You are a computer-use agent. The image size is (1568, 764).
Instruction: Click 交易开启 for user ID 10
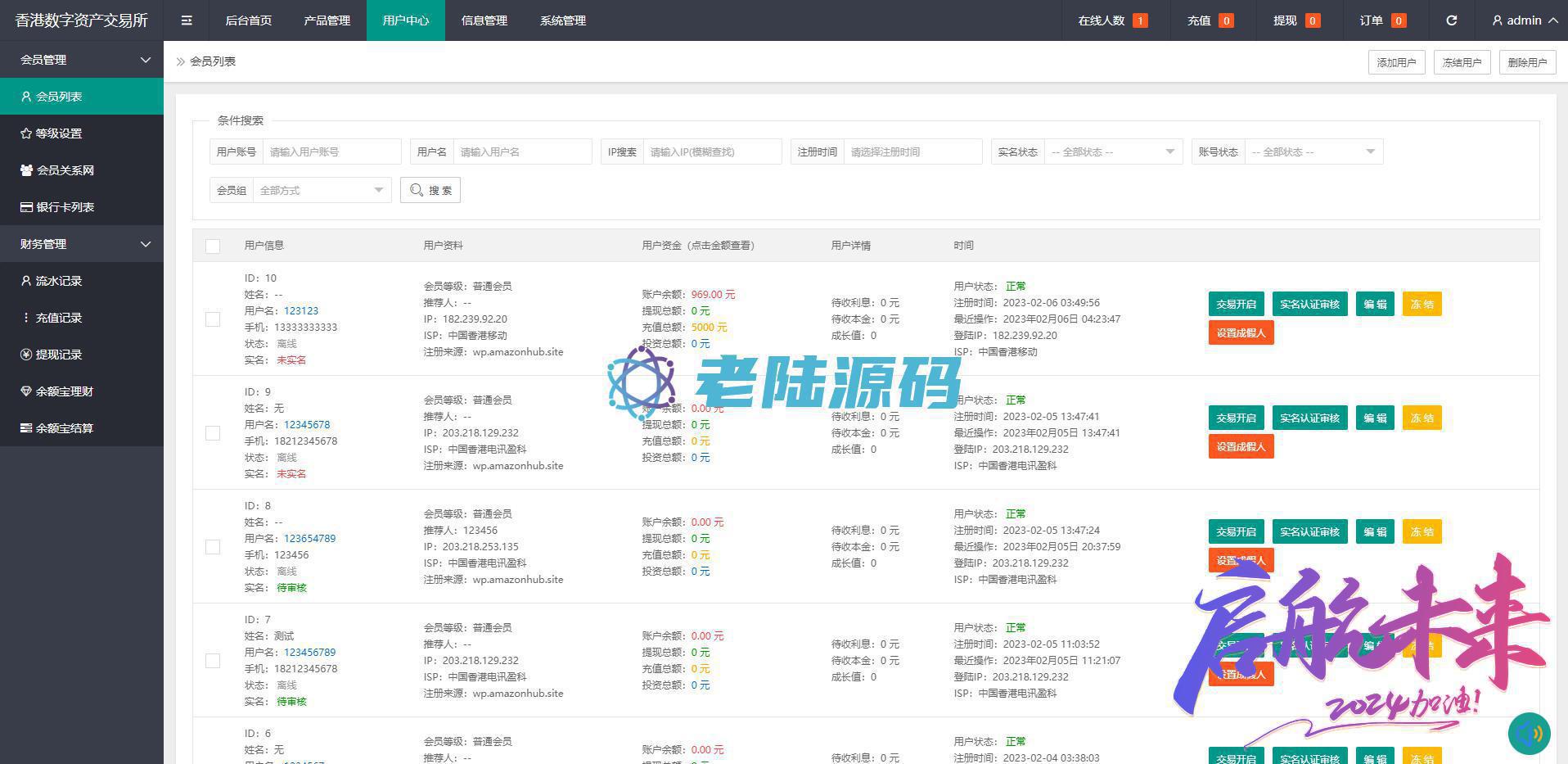(x=1236, y=304)
